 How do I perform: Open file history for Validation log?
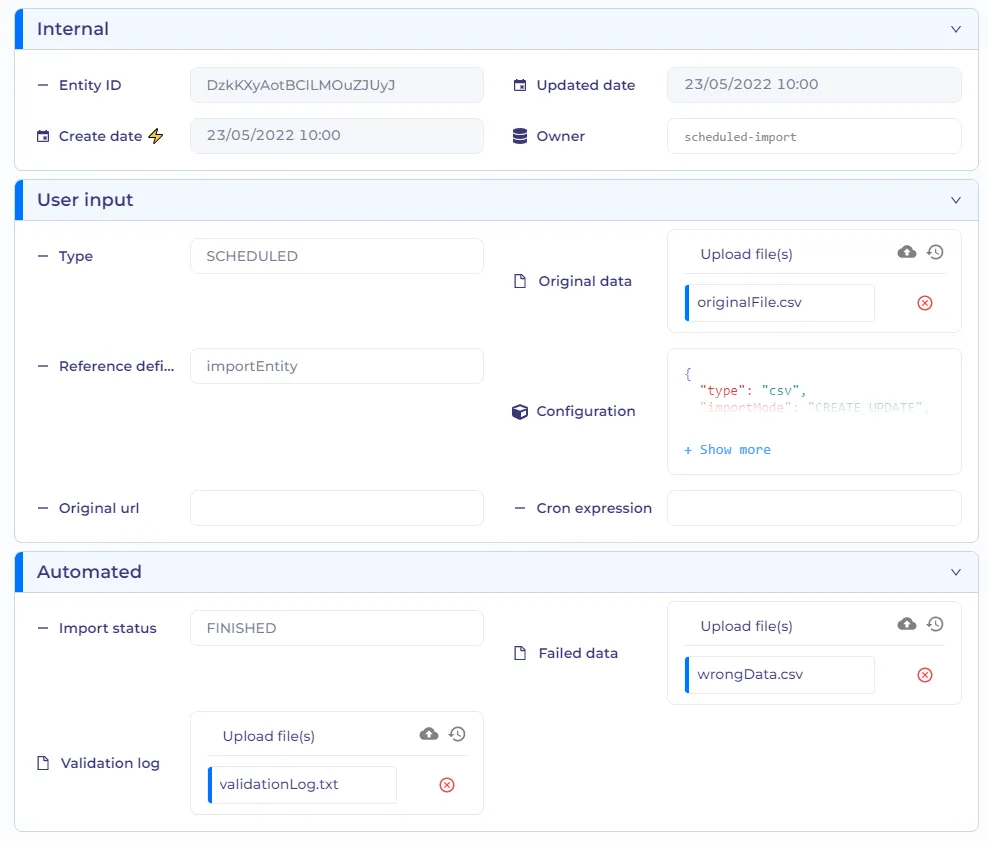coord(457,735)
